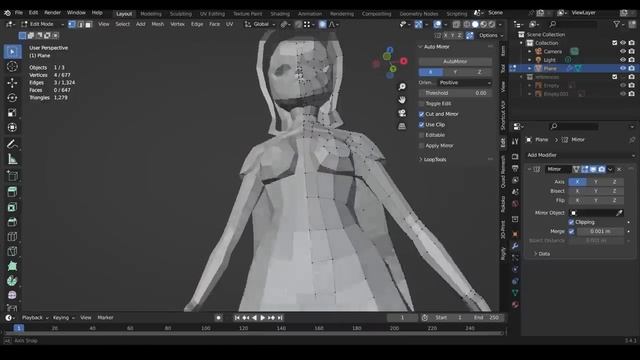
Task: Adjust the Threshold value slider
Action: (x=455, y=93)
